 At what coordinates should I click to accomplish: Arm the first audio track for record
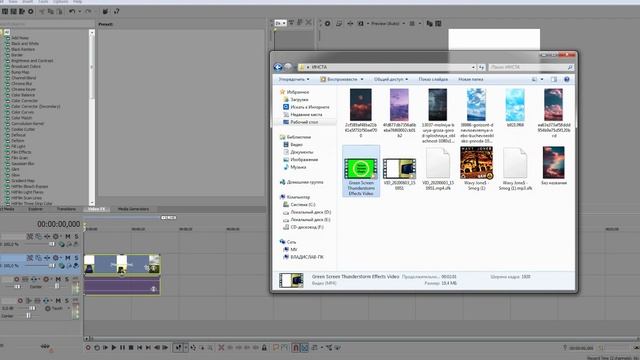coord(16,279)
